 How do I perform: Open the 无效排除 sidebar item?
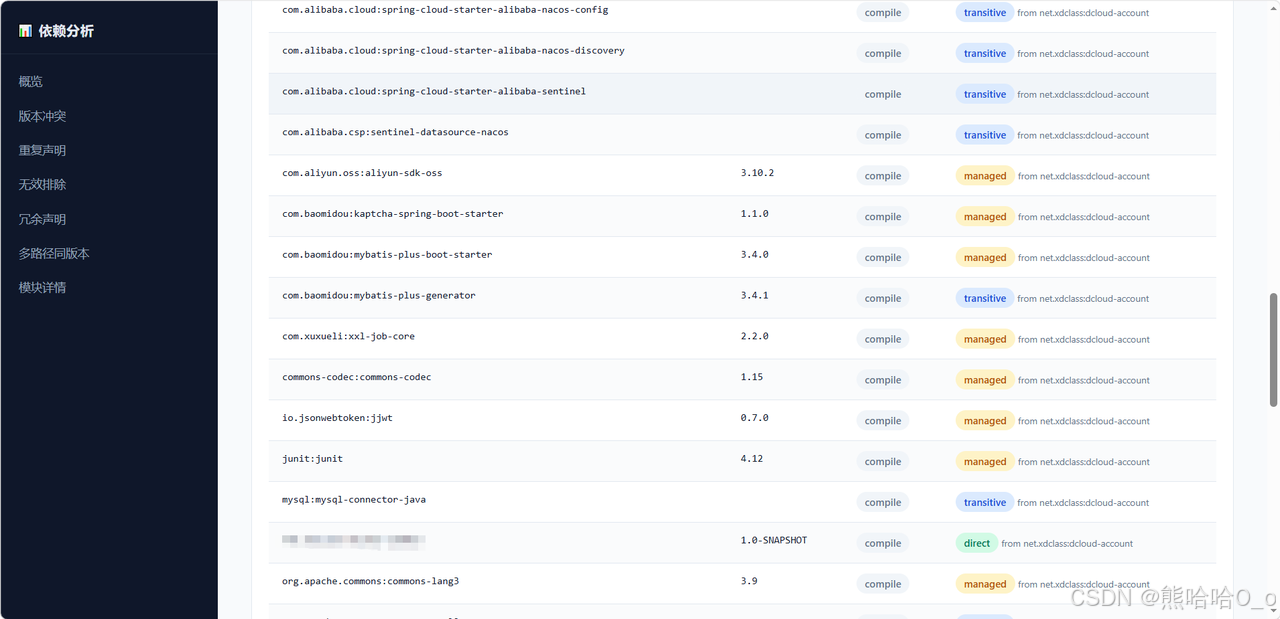coord(42,184)
